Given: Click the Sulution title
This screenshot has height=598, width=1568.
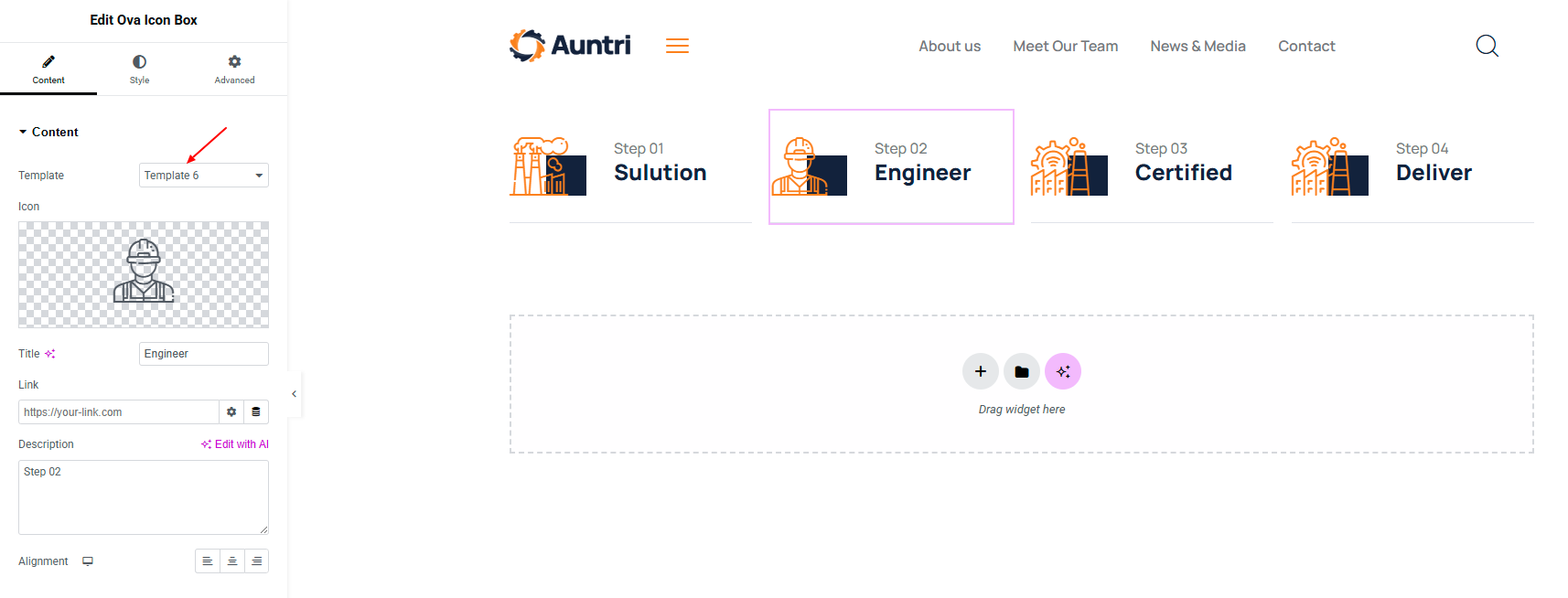Looking at the screenshot, I should coord(660,173).
